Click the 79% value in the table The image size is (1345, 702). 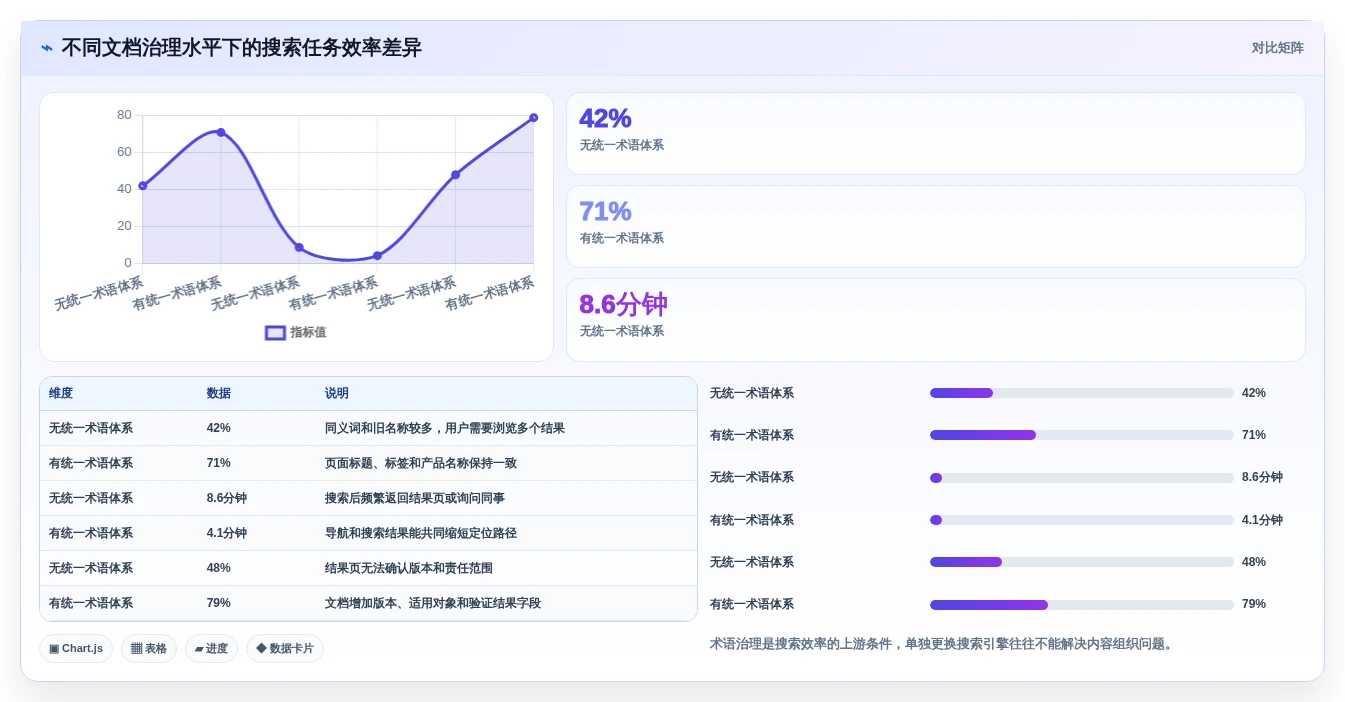[x=219, y=603]
